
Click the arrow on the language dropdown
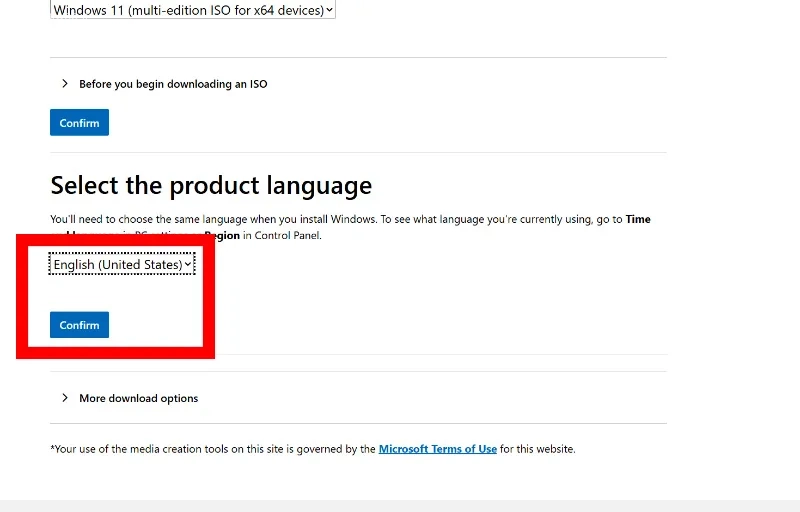[x=188, y=265]
